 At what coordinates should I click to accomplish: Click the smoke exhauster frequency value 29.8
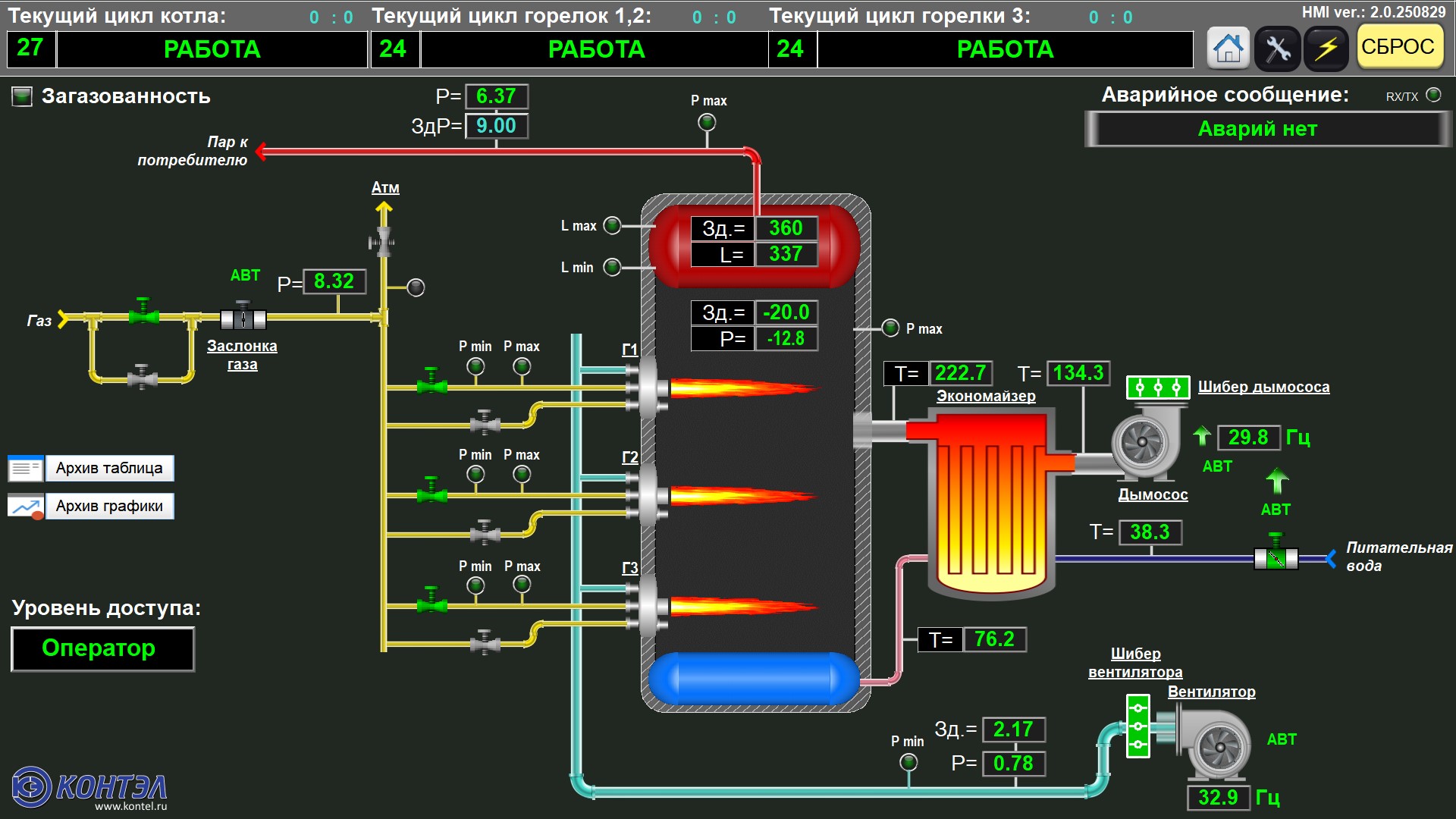click(x=1248, y=438)
